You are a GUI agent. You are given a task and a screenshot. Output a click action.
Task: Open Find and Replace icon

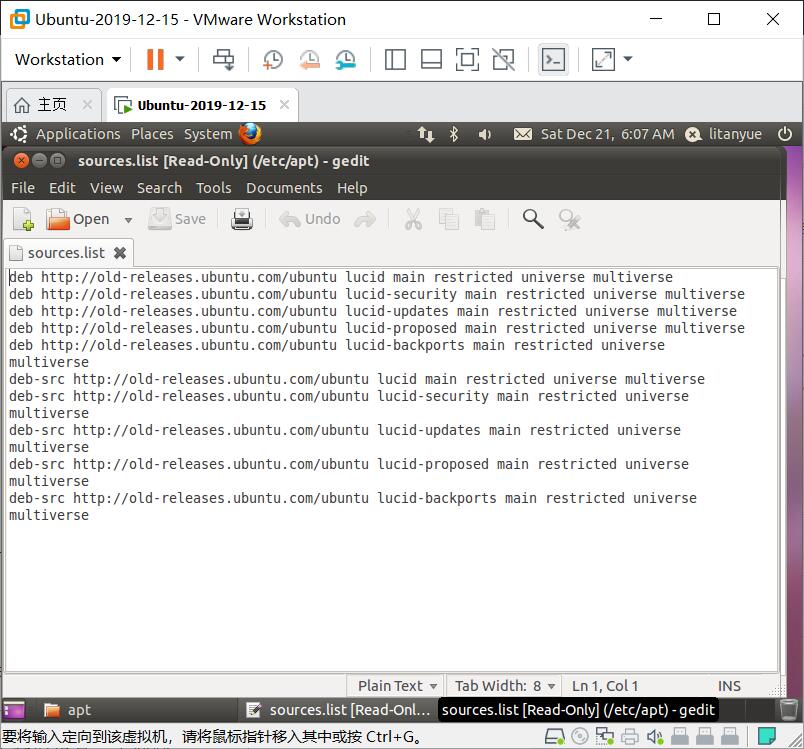pos(570,219)
